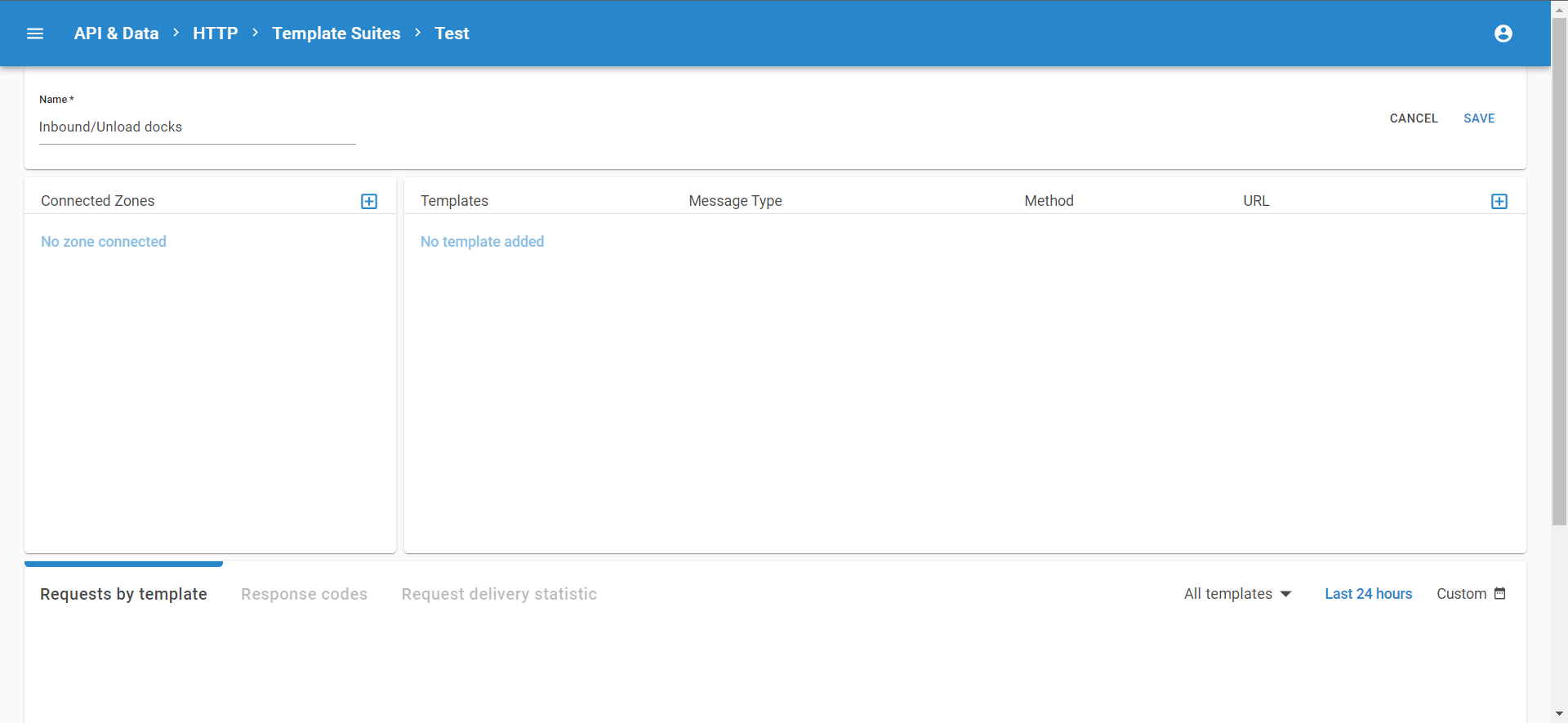1568x723 pixels.
Task: Click the Connected Zones header
Action: point(98,201)
